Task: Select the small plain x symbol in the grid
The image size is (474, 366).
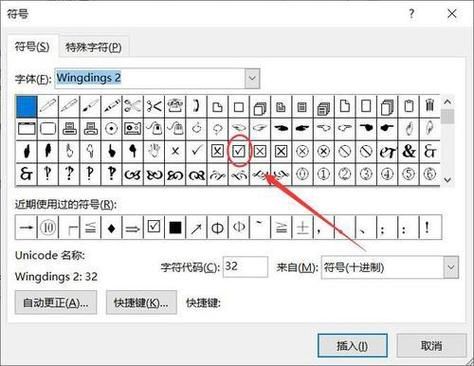Action: 175,152
